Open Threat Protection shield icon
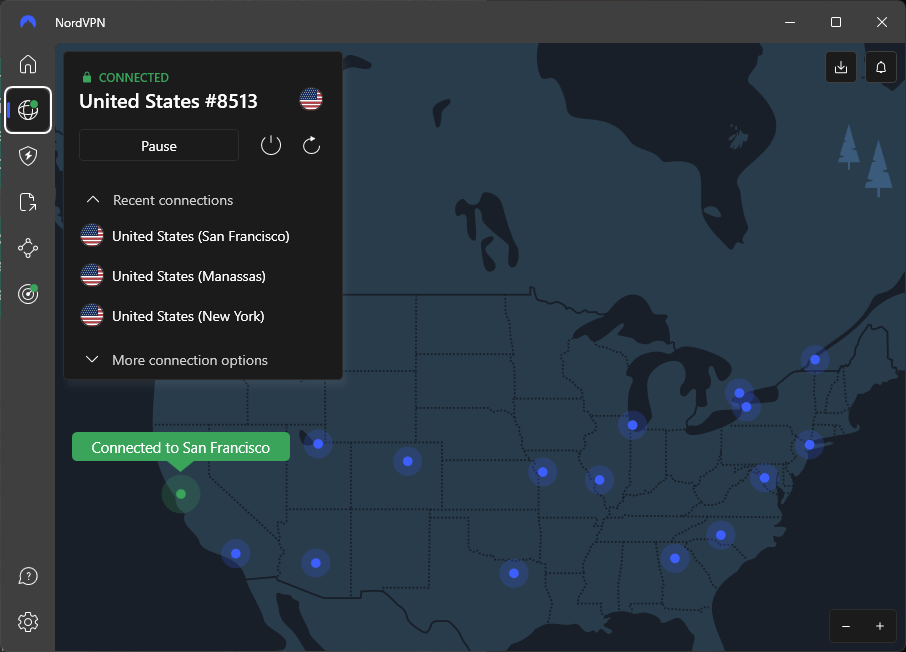The width and height of the screenshot is (906, 652). pos(28,156)
